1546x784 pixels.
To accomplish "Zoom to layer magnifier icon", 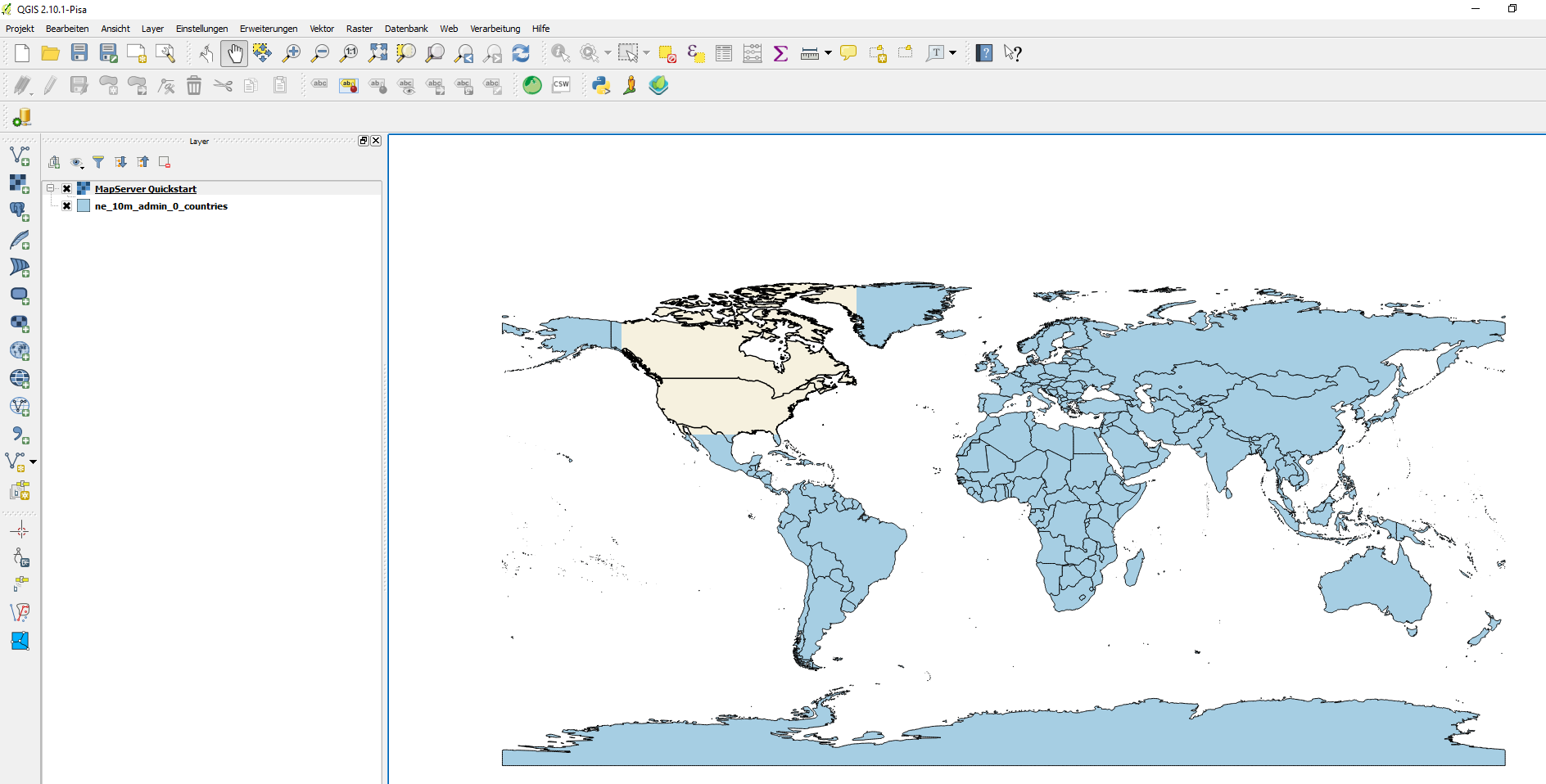I will [x=435, y=53].
